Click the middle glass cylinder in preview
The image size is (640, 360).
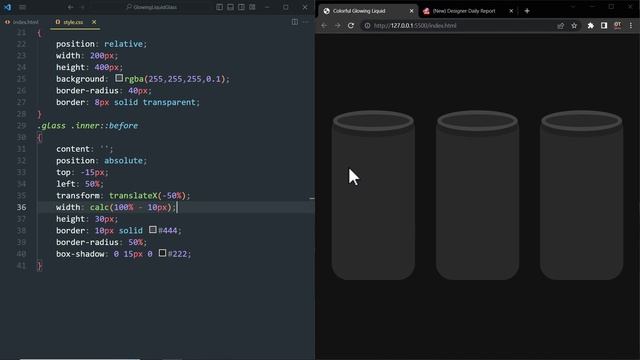pos(478,195)
